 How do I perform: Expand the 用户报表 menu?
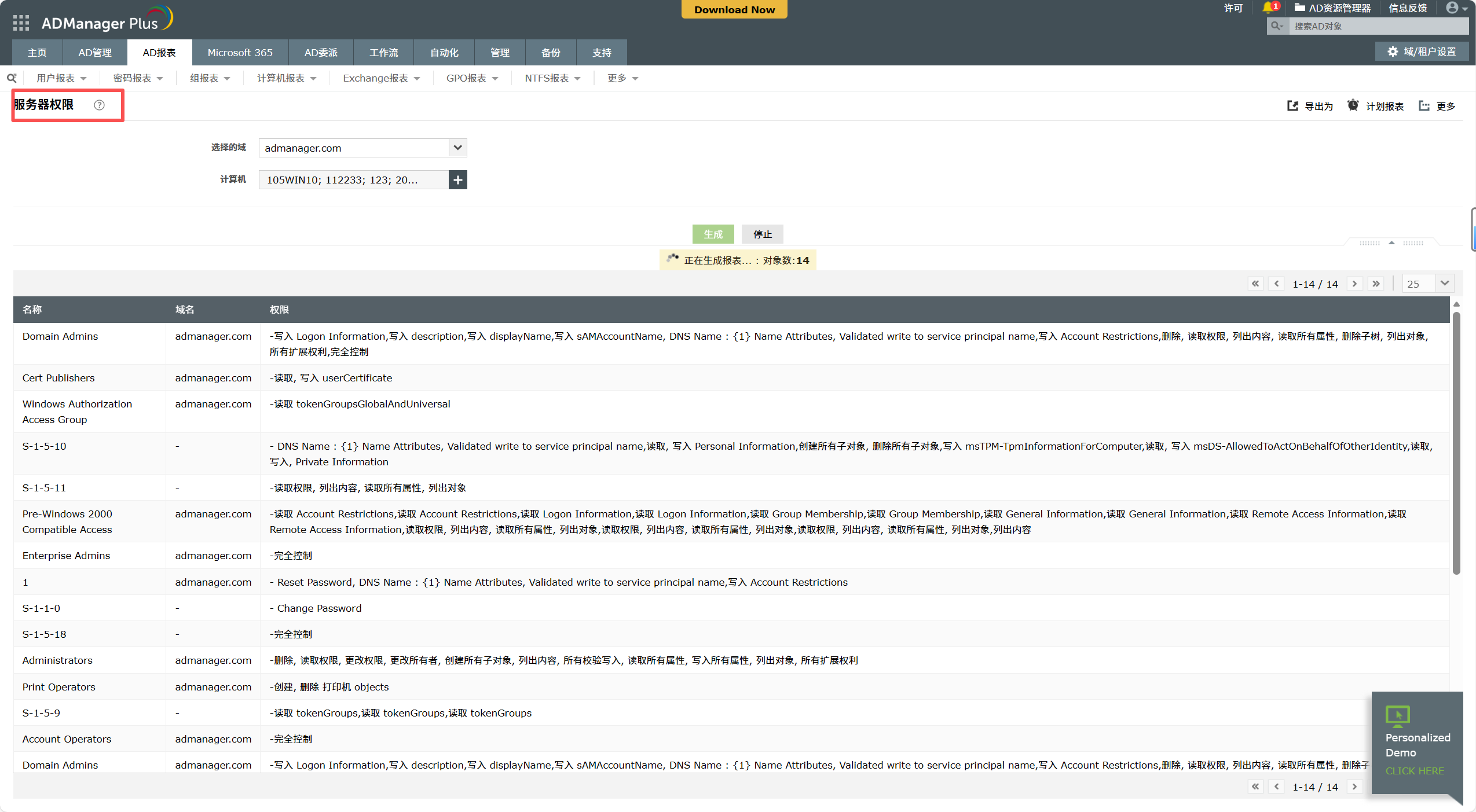[x=61, y=78]
